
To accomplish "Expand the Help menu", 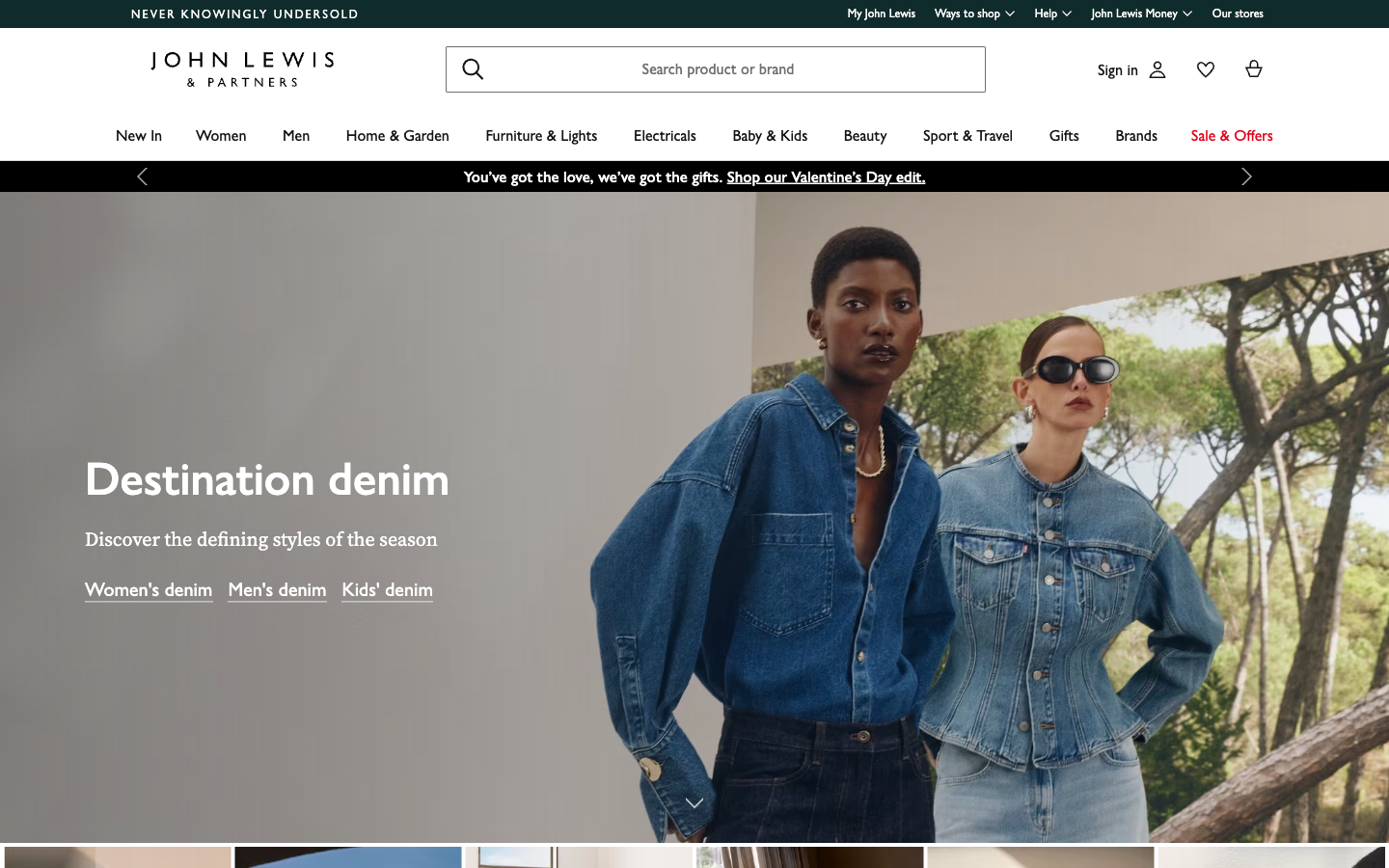I will coord(1052,14).
